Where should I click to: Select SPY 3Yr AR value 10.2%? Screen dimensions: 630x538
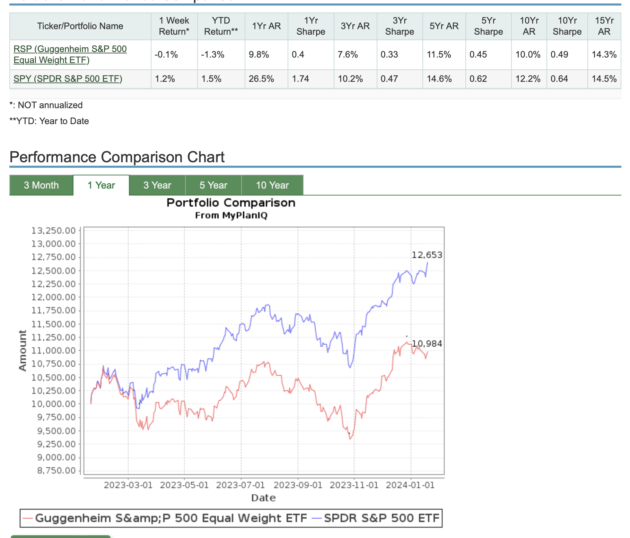point(350,79)
